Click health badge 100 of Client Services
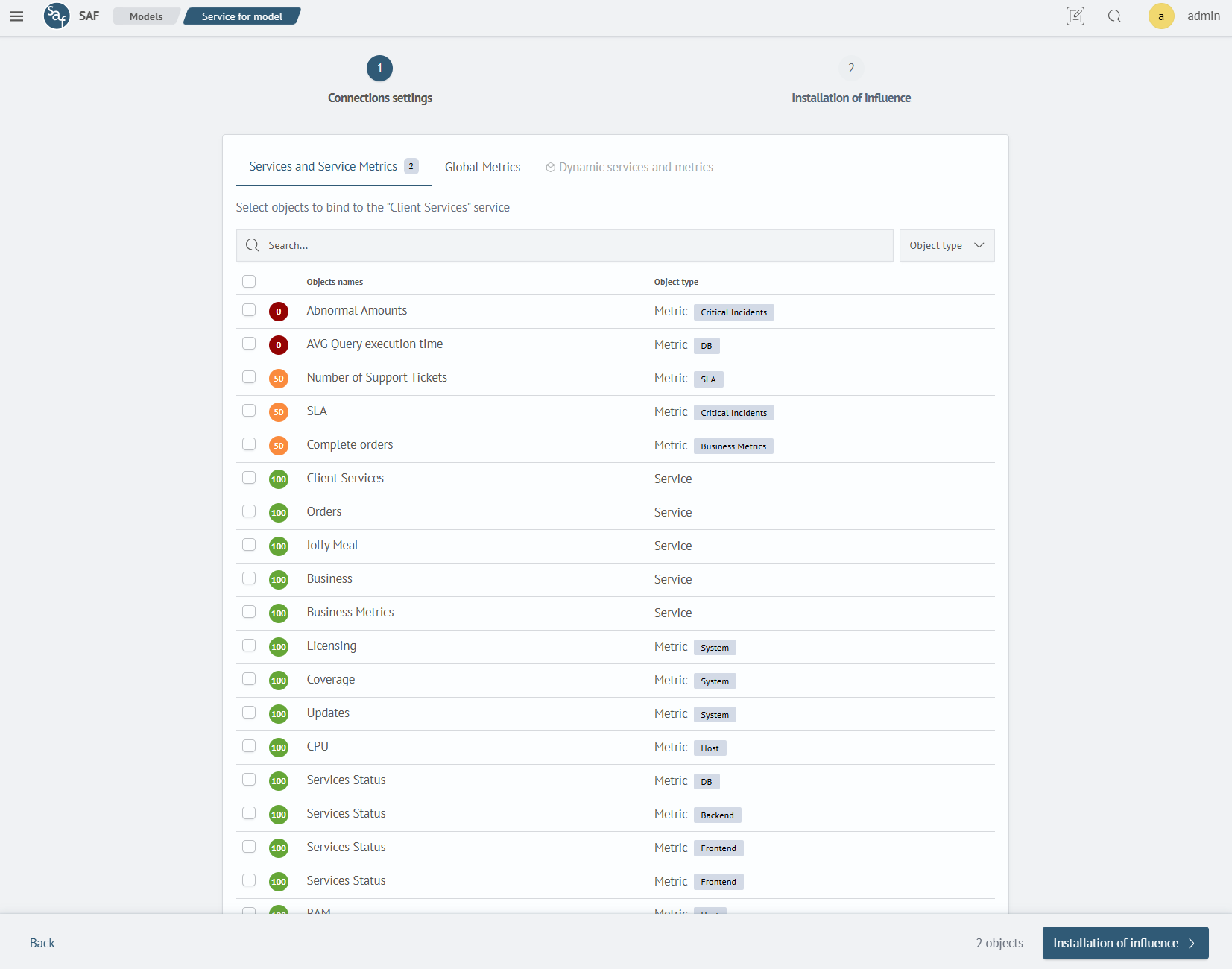 [279, 479]
